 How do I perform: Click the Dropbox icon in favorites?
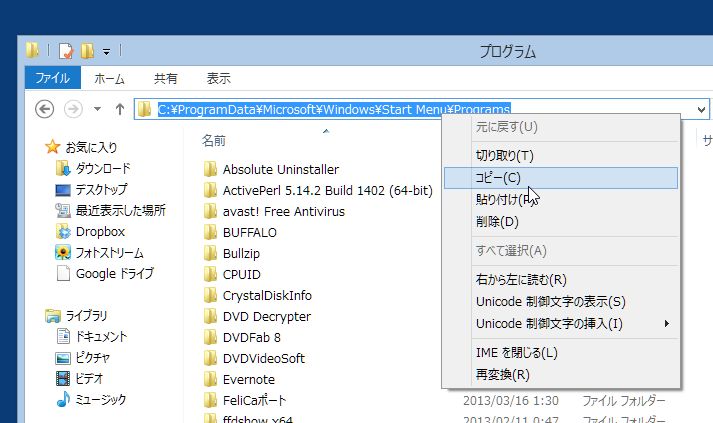click(x=63, y=232)
